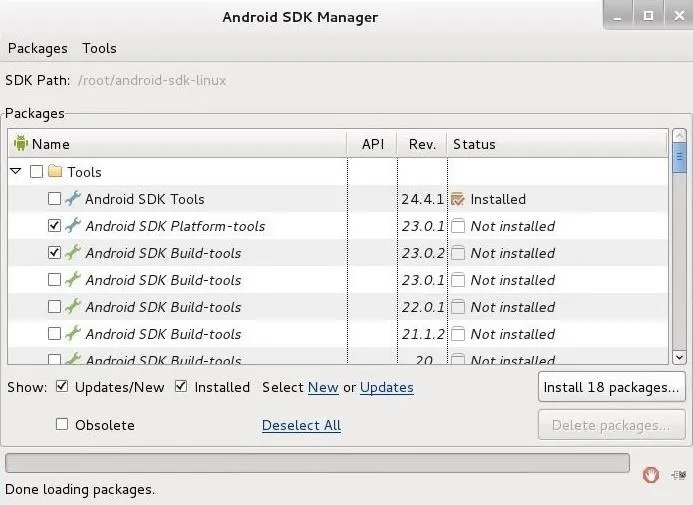693x505 pixels.
Task: Click Not installed icon for rev 23.0.2
Action: pyautogui.click(x=458, y=253)
